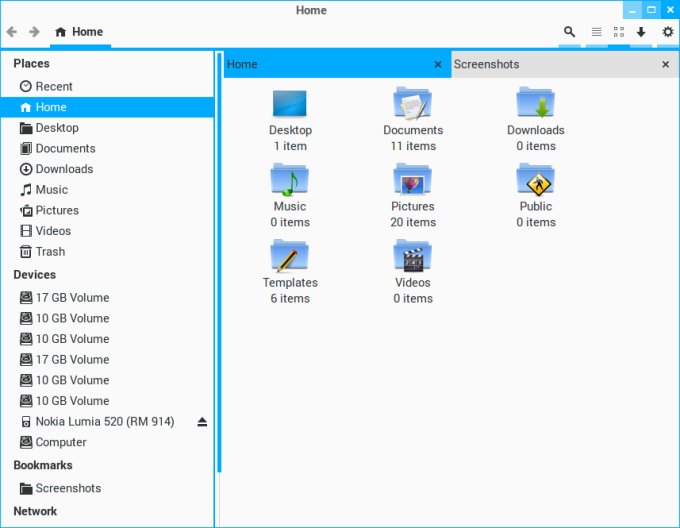
Task: Select the Music folder icon
Action: pos(290,179)
